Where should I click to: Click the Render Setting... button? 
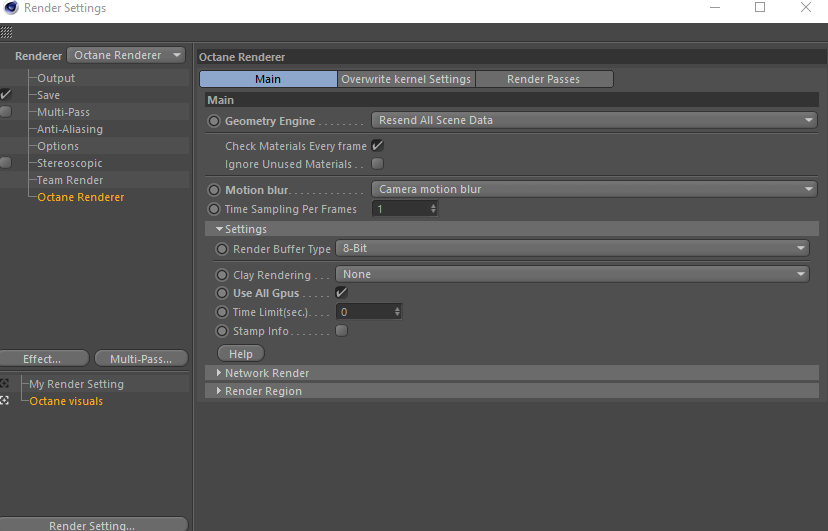93,525
